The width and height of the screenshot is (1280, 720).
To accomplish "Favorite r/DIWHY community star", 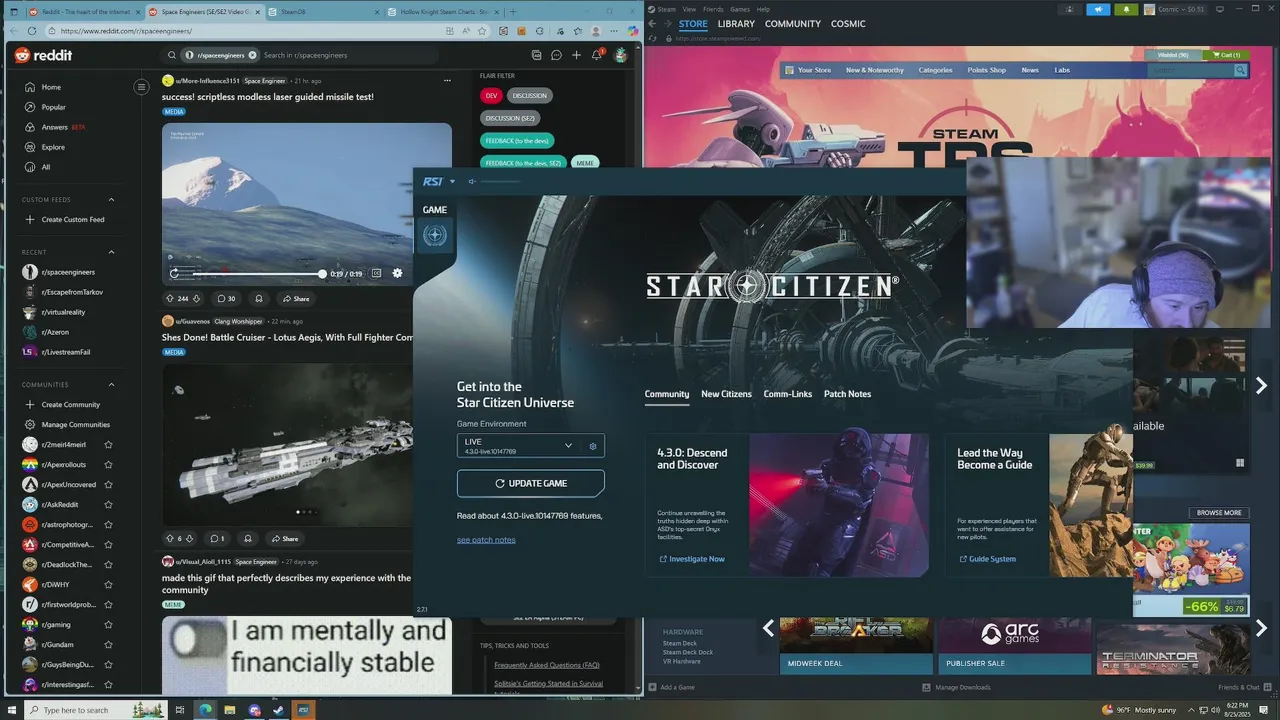I will point(108,584).
